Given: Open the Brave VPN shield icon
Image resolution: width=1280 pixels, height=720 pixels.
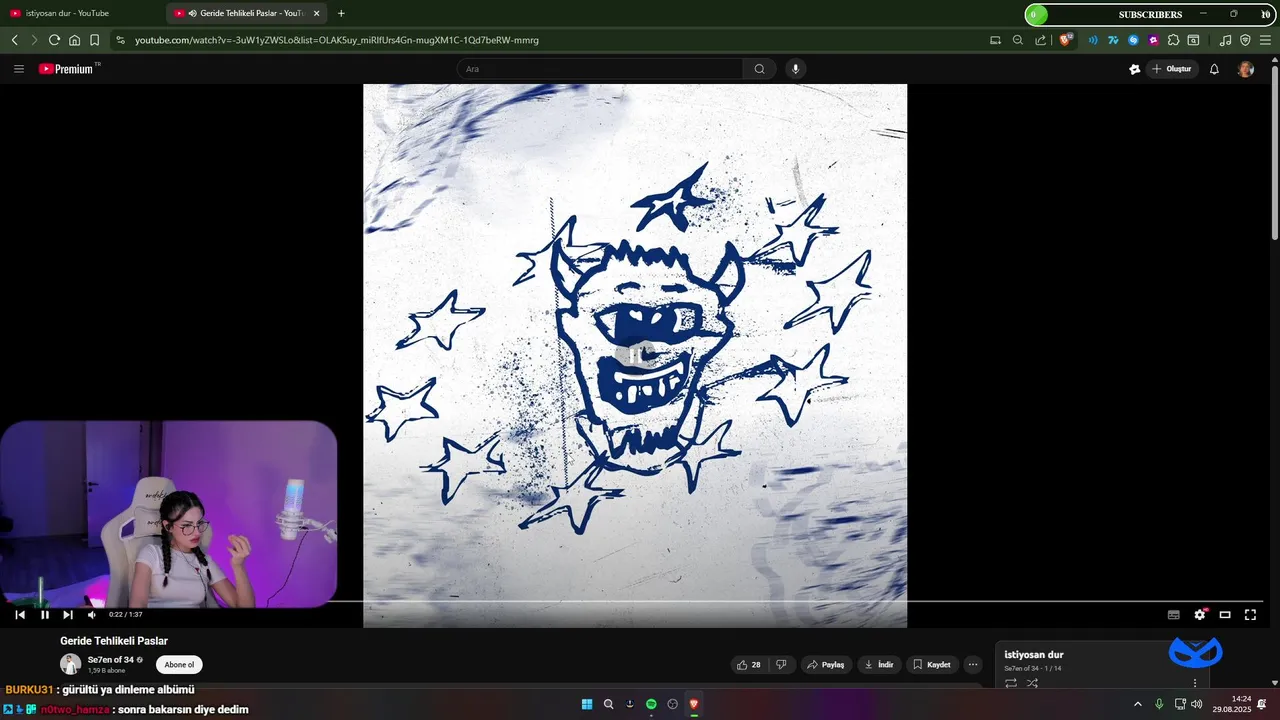Looking at the screenshot, I should click(1245, 40).
